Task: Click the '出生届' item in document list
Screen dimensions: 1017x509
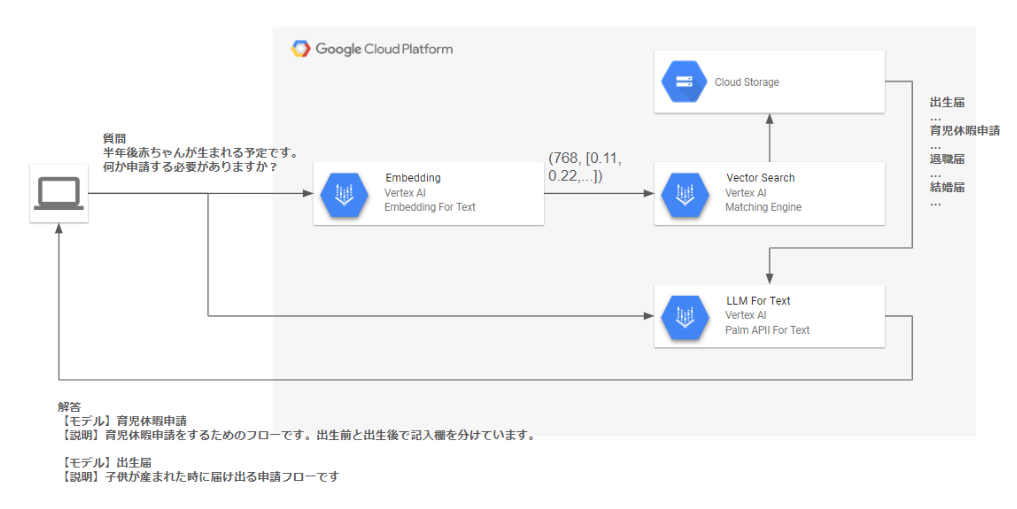Action: point(947,102)
